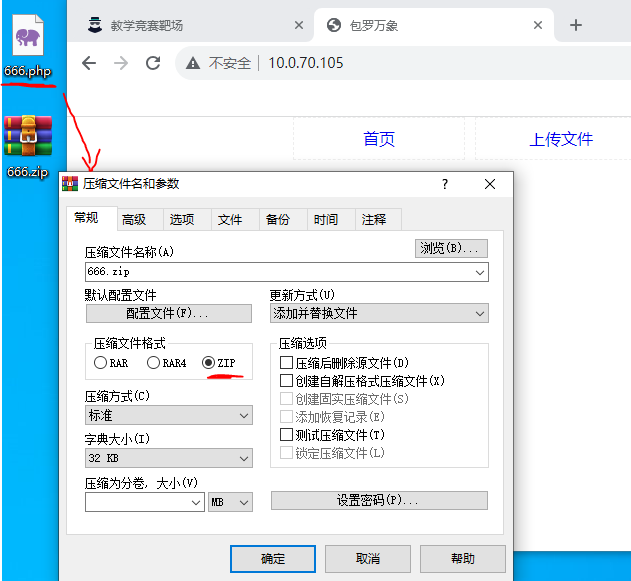Click the split volume size combo box
The image size is (631, 581).
pos(145,502)
